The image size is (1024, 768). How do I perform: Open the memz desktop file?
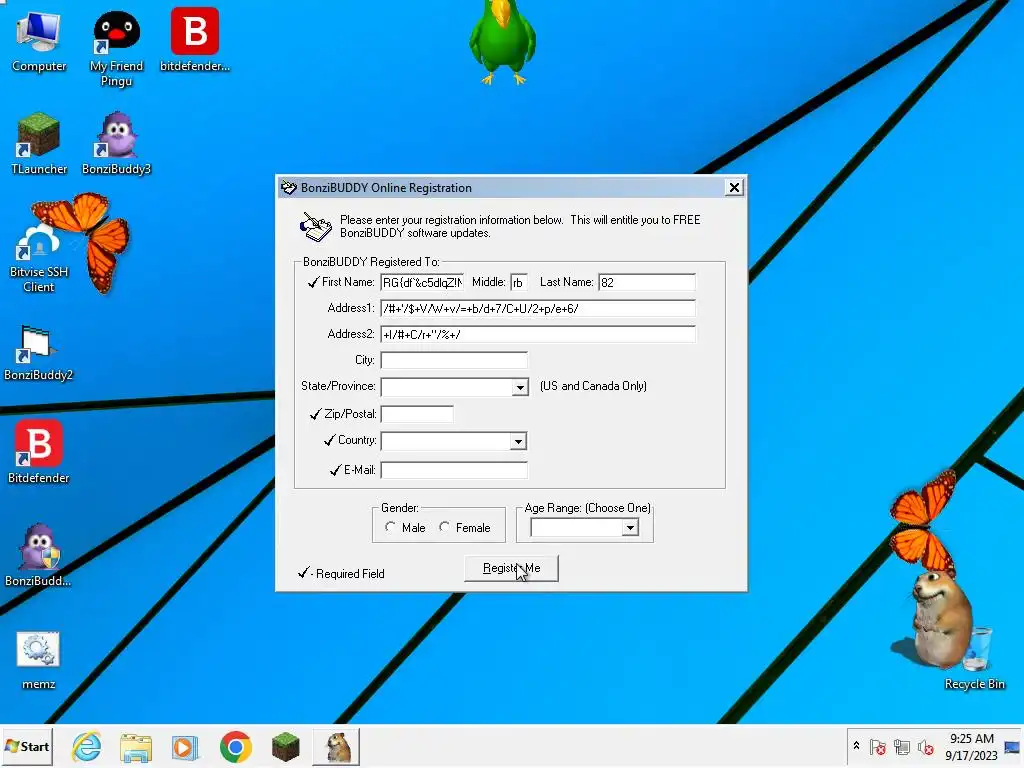39,660
